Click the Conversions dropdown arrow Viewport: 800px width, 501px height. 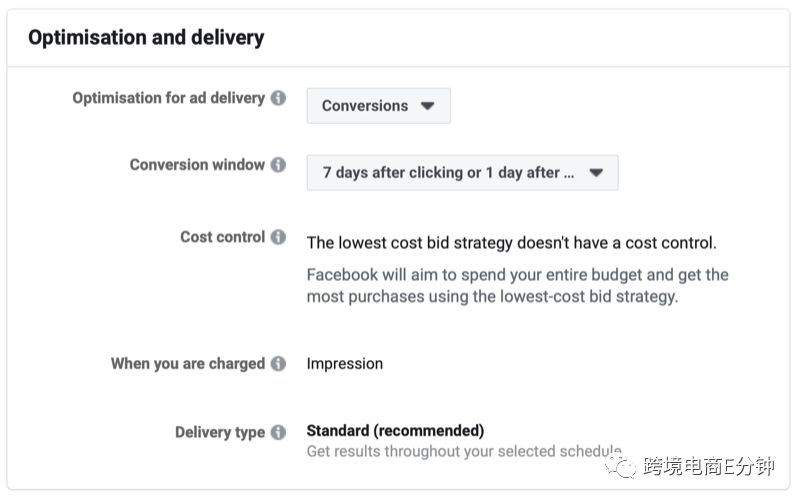[428, 106]
